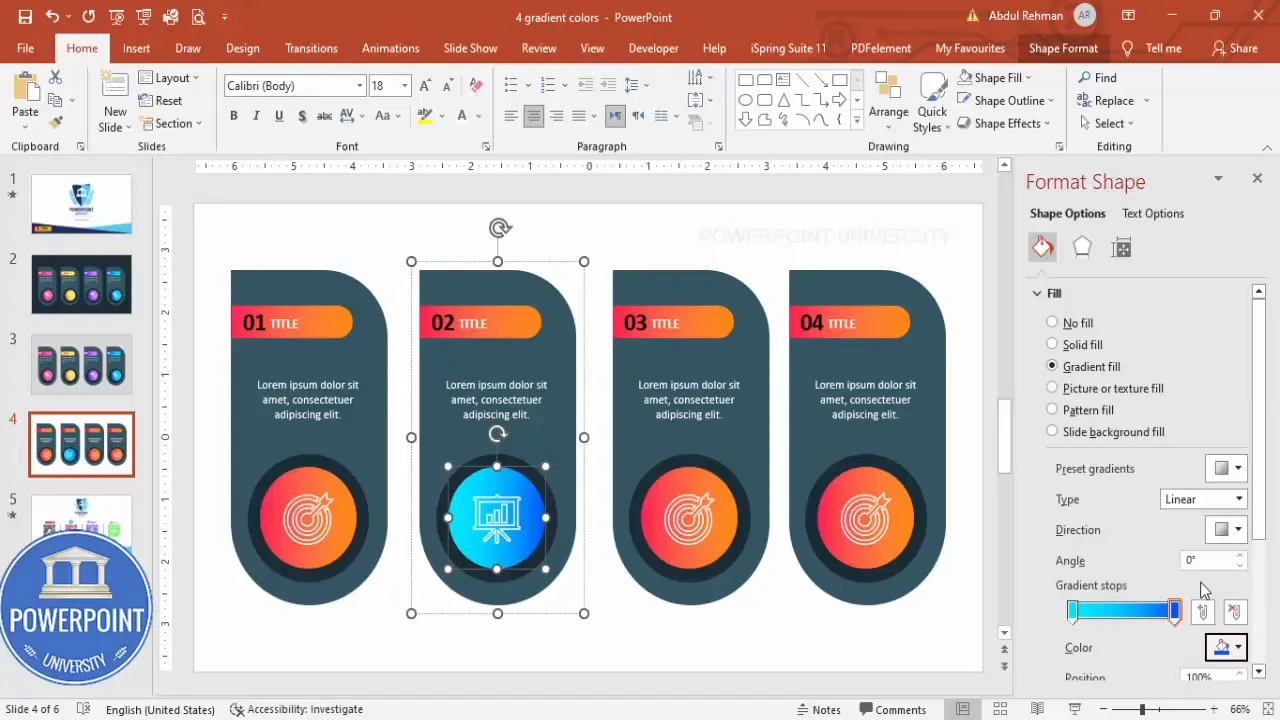Screen dimensions: 1280x720
Task: Click the Angle input field
Action: tap(1207, 560)
